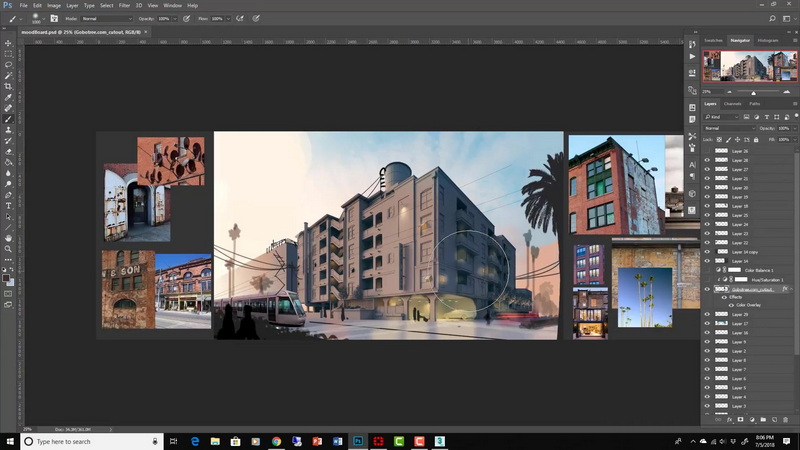The height and width of the screenshot is (450, 800).
Task: Select the Hand tool
Action: tap(8, 238)
